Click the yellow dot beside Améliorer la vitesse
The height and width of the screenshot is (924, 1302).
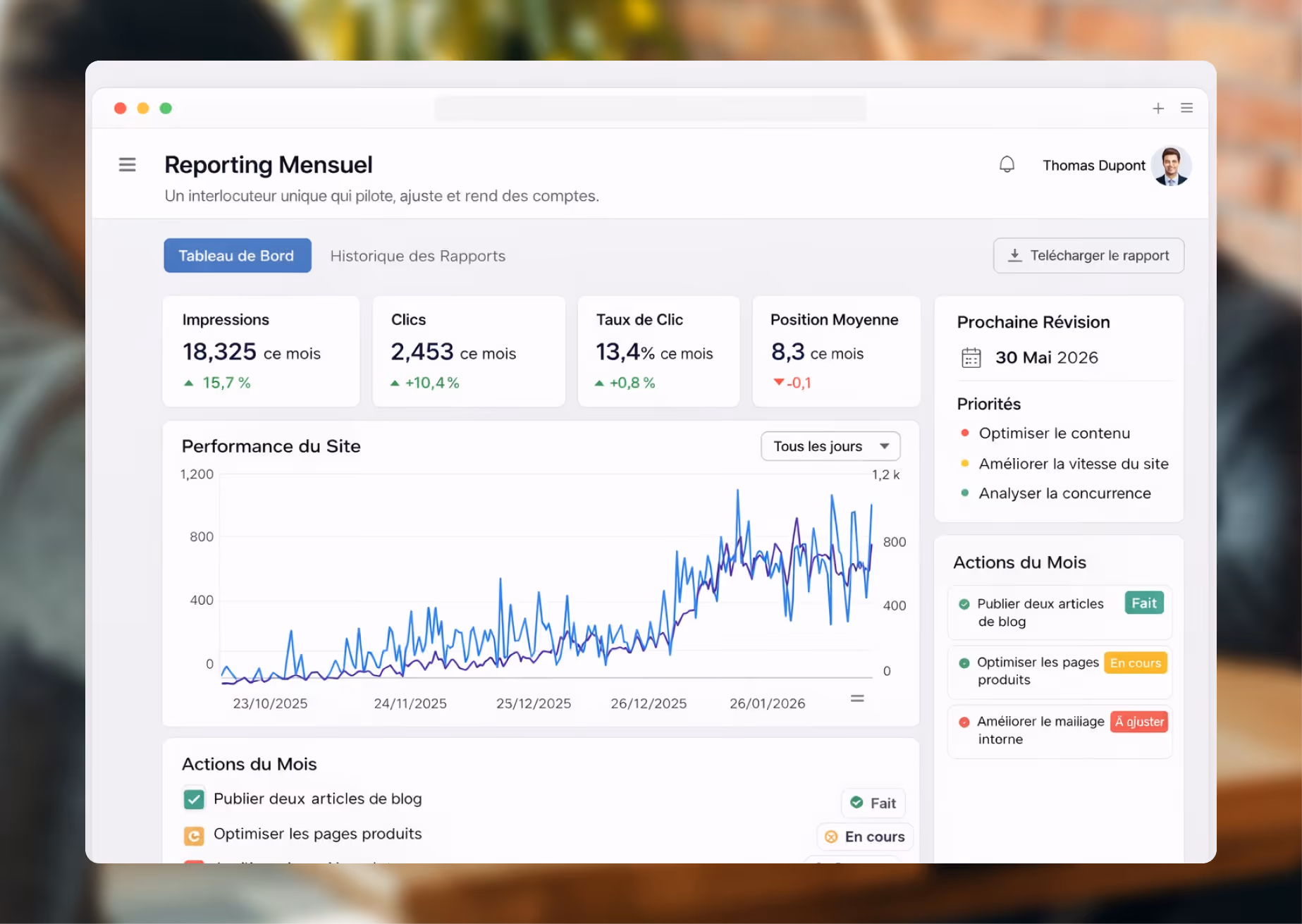click(964, 463)
